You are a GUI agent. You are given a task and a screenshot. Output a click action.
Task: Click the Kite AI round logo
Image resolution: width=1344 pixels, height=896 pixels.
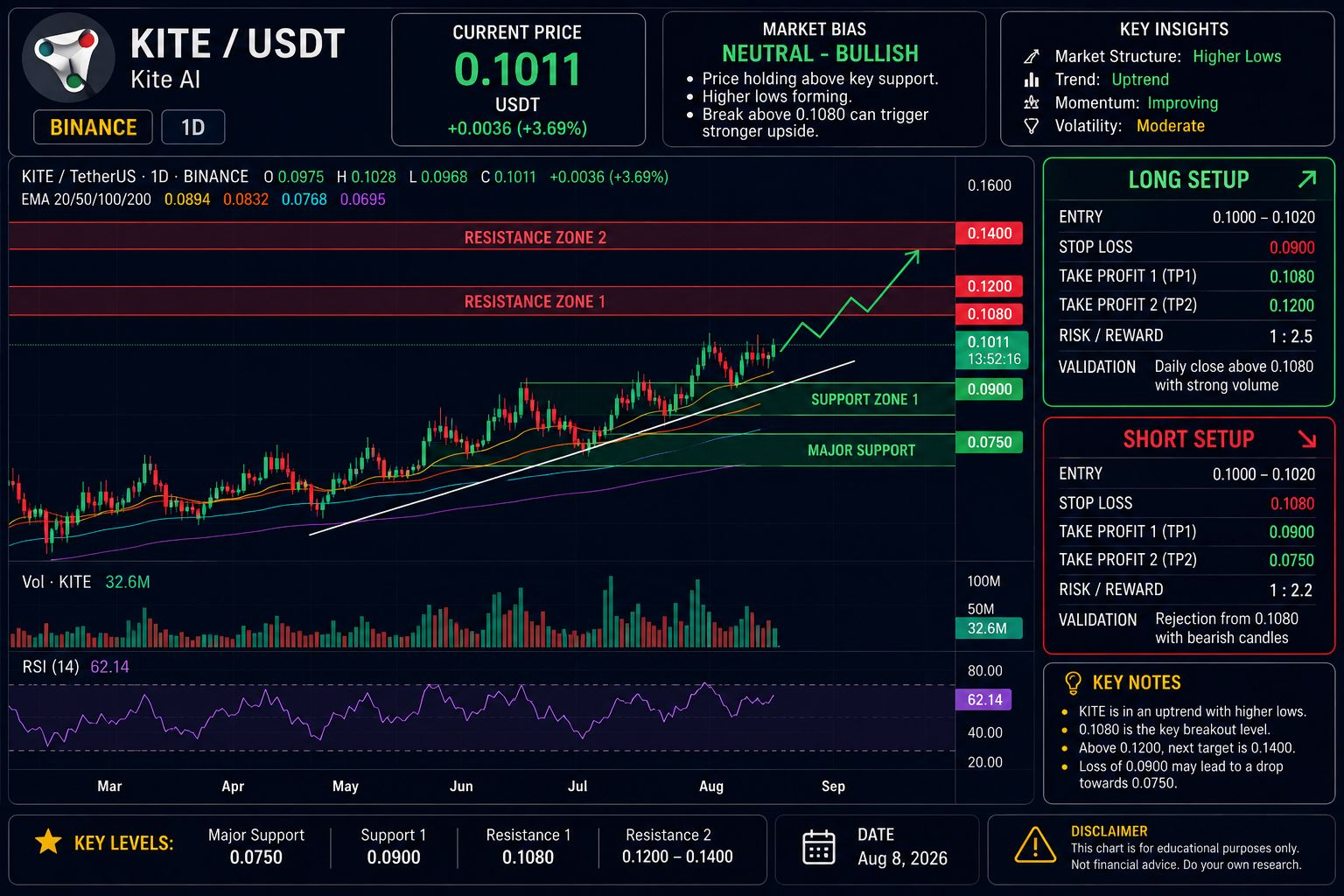(x=68, y=58)
